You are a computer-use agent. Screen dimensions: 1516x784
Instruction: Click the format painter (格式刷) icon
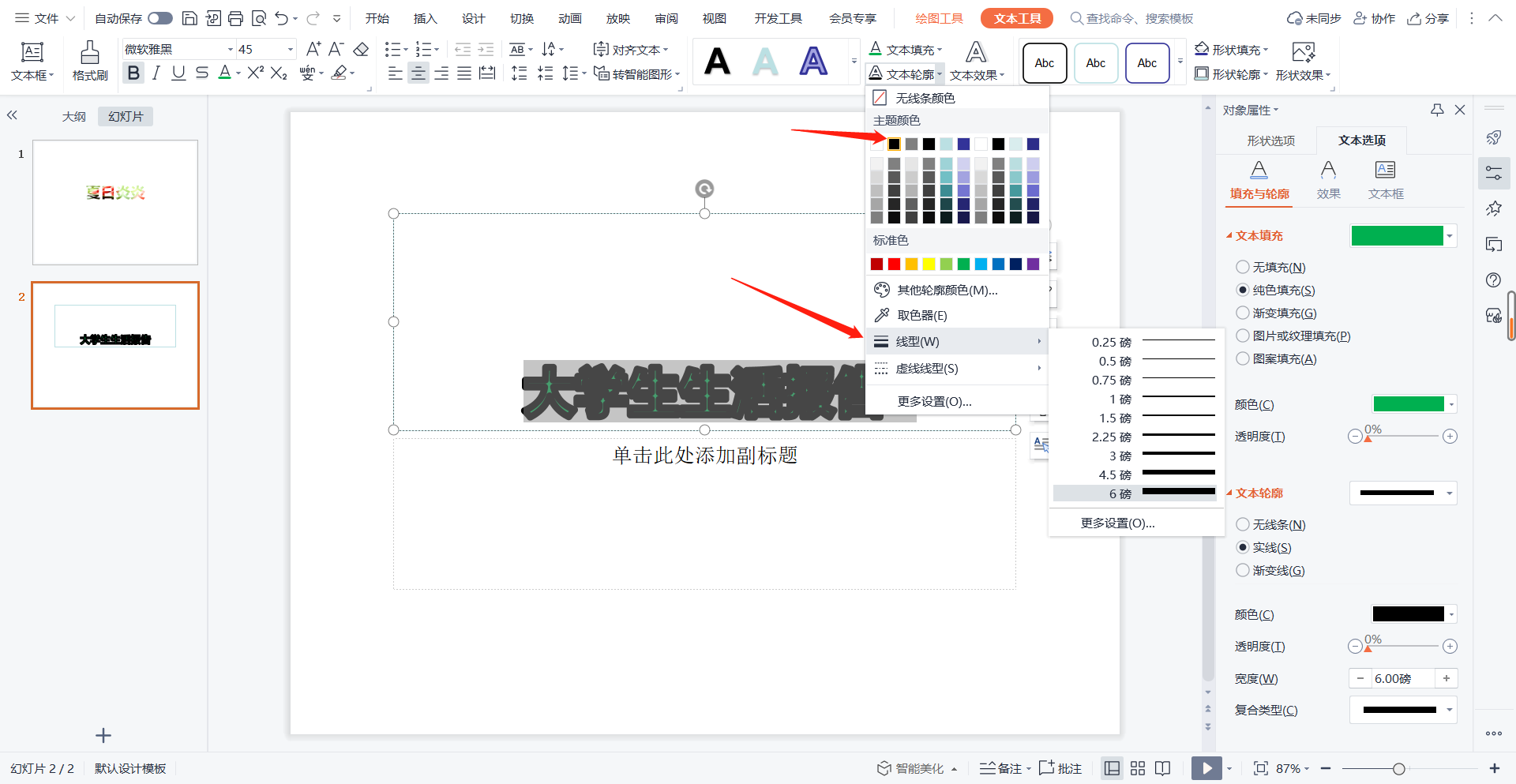click(90, 61)
